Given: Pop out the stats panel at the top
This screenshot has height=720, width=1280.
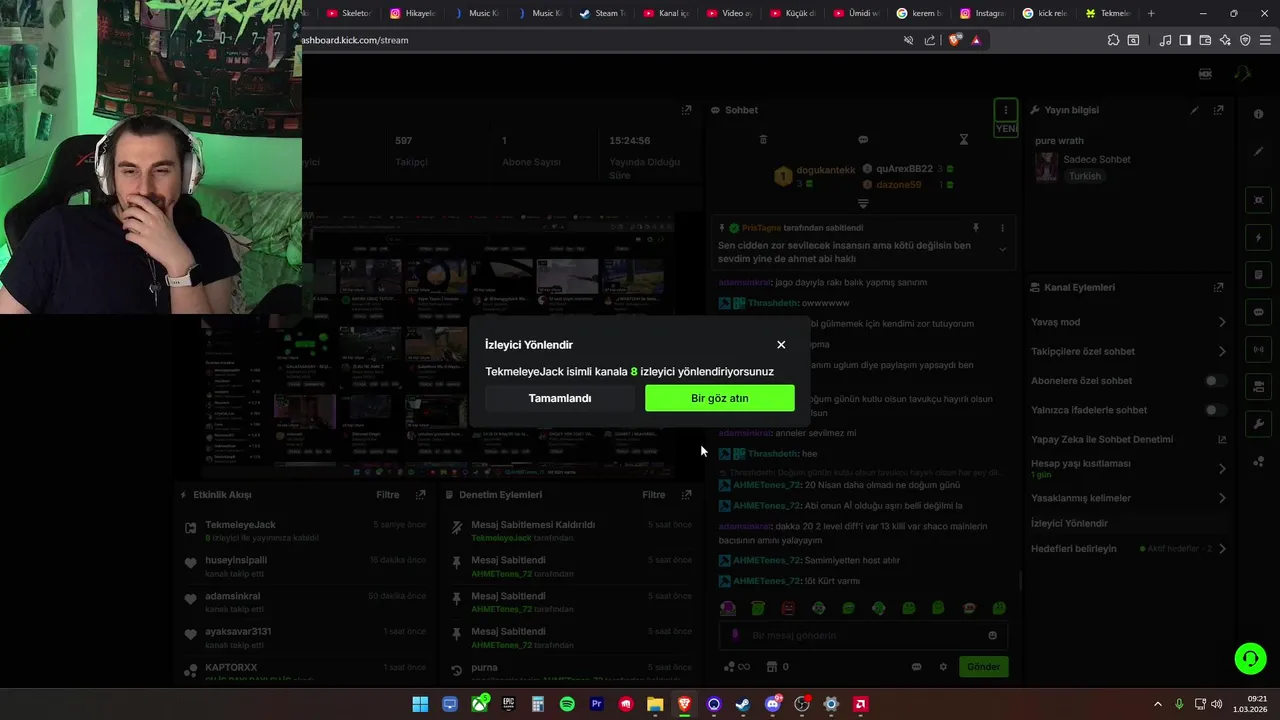Looking at the screenshot, I should pyautogui.click(x=686, y=110).
